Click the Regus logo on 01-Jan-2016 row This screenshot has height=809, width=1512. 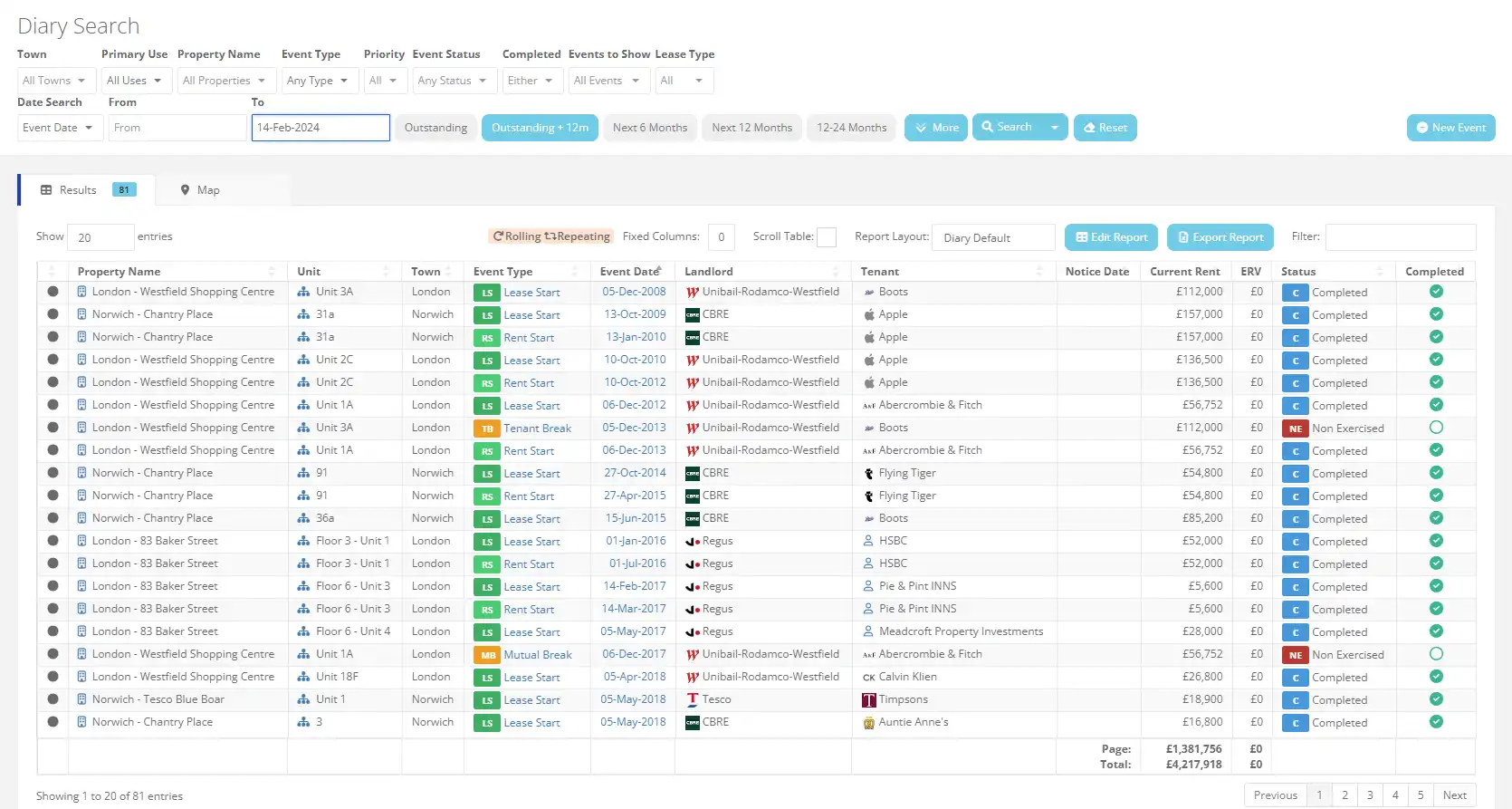tap(693, 541)
